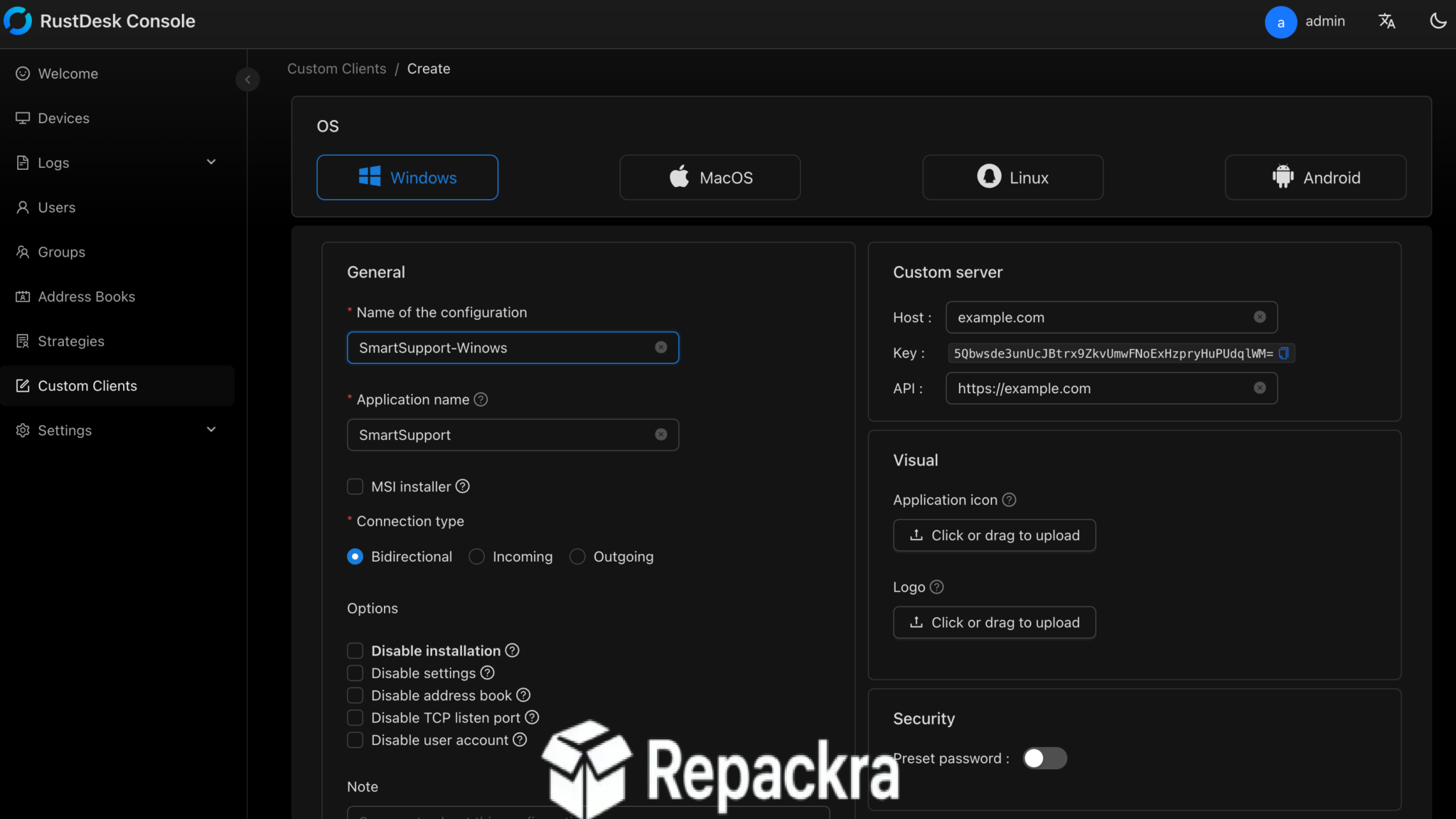Clear the Application name field
The width and height of the screenshot is (1456, 819).
click(x=661, y=435)
